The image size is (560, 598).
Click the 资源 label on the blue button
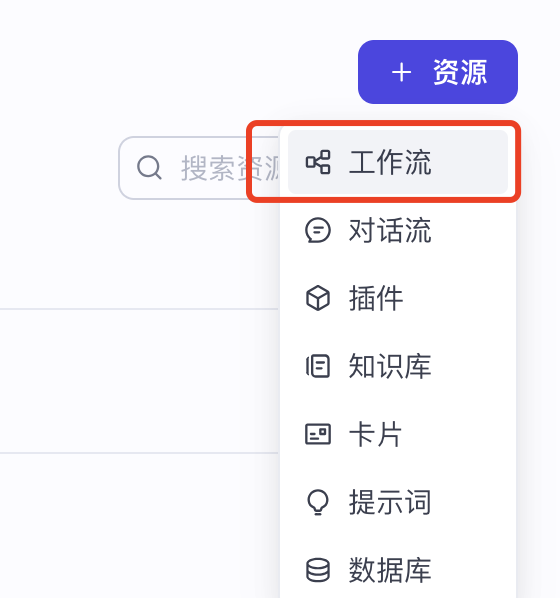click(x=460, y=72)
